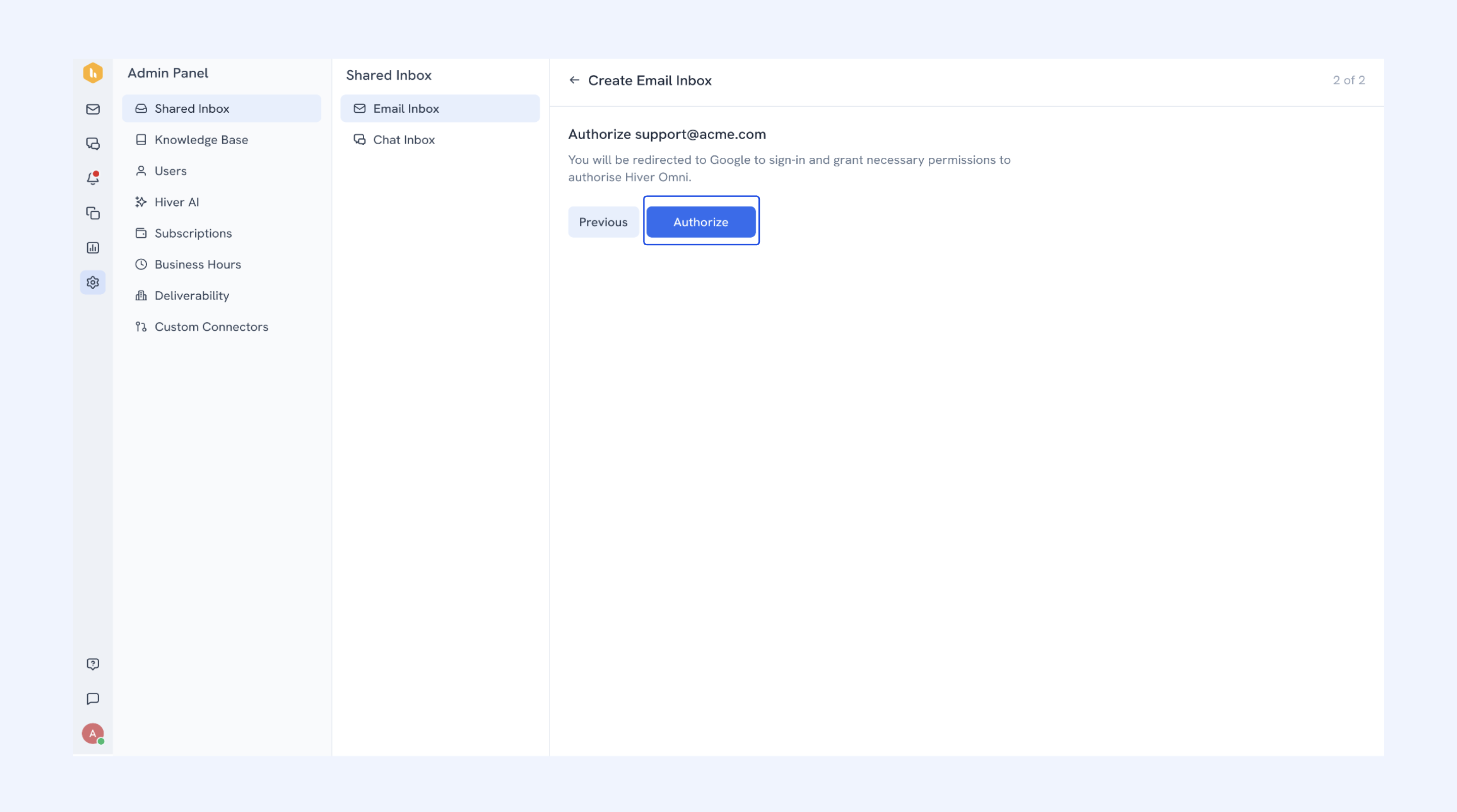
Task: Click the Hiver logo at top
Action: tap(93, 73)
